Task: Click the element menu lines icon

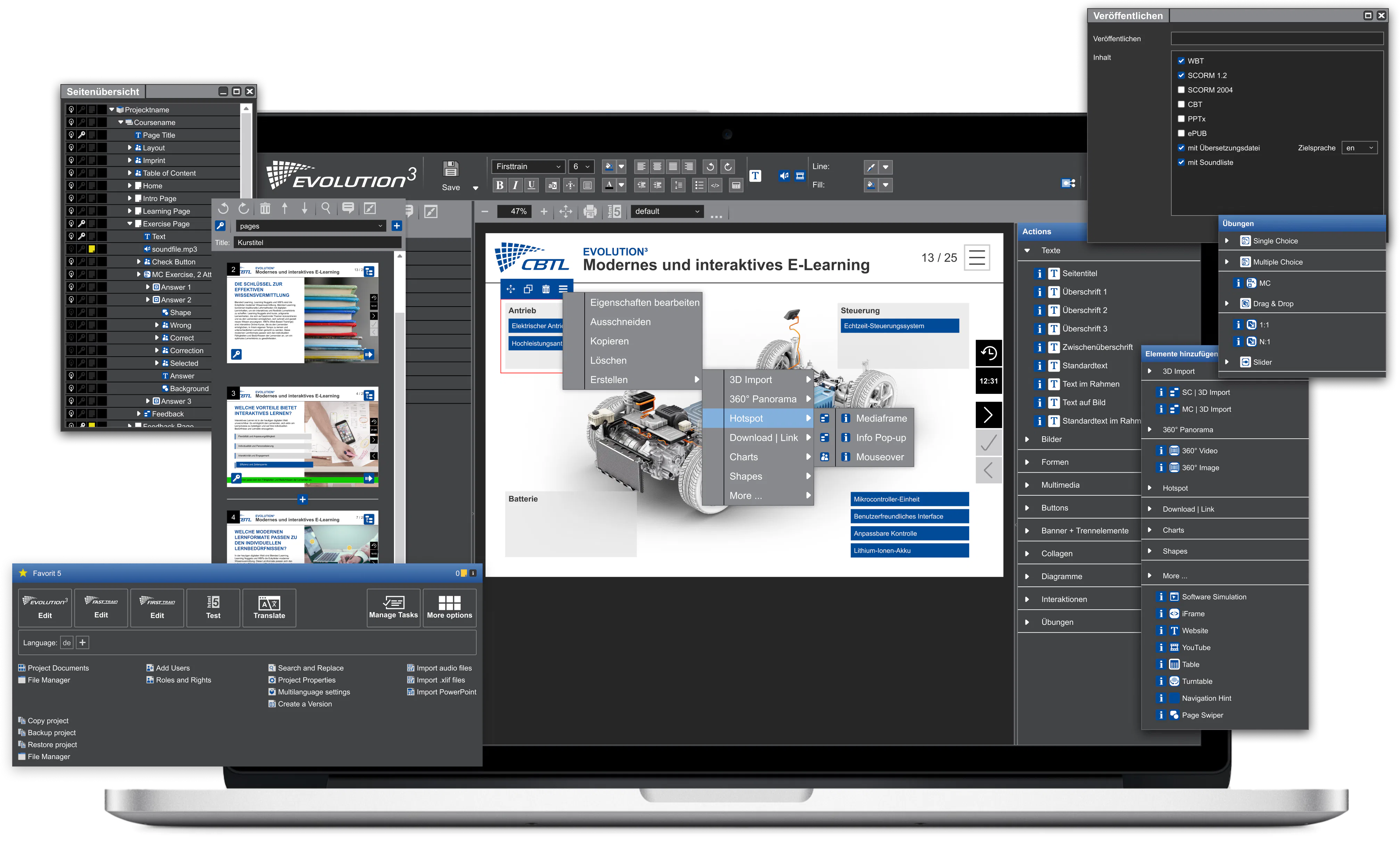Action: (x=563, y=289)
